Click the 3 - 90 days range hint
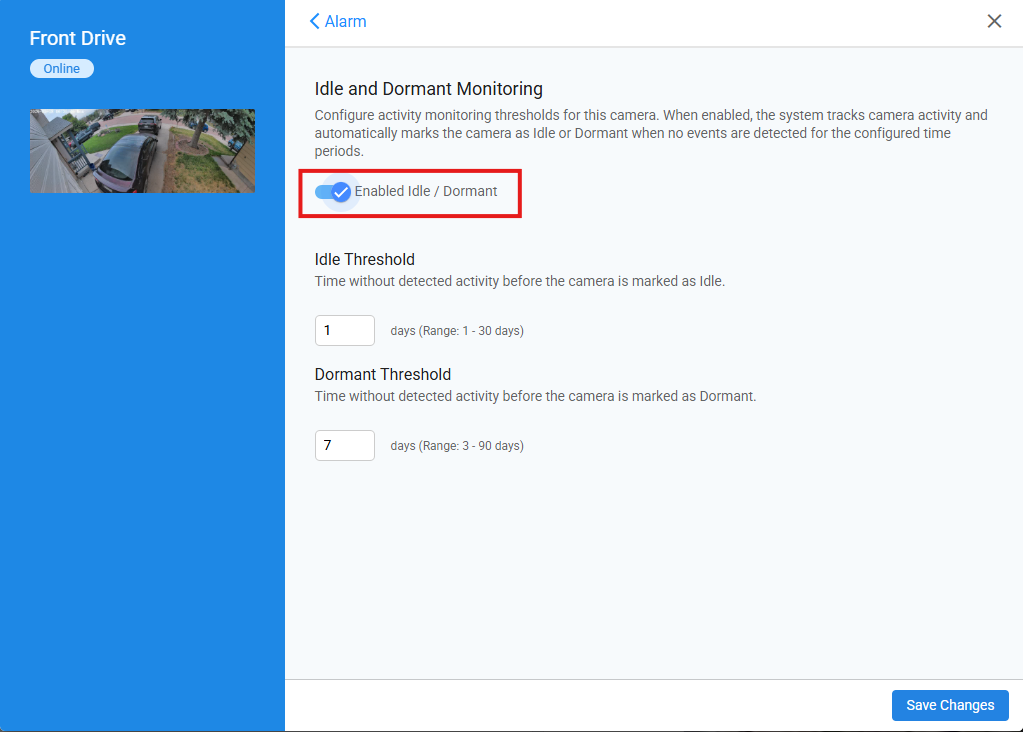 (457, 446)
